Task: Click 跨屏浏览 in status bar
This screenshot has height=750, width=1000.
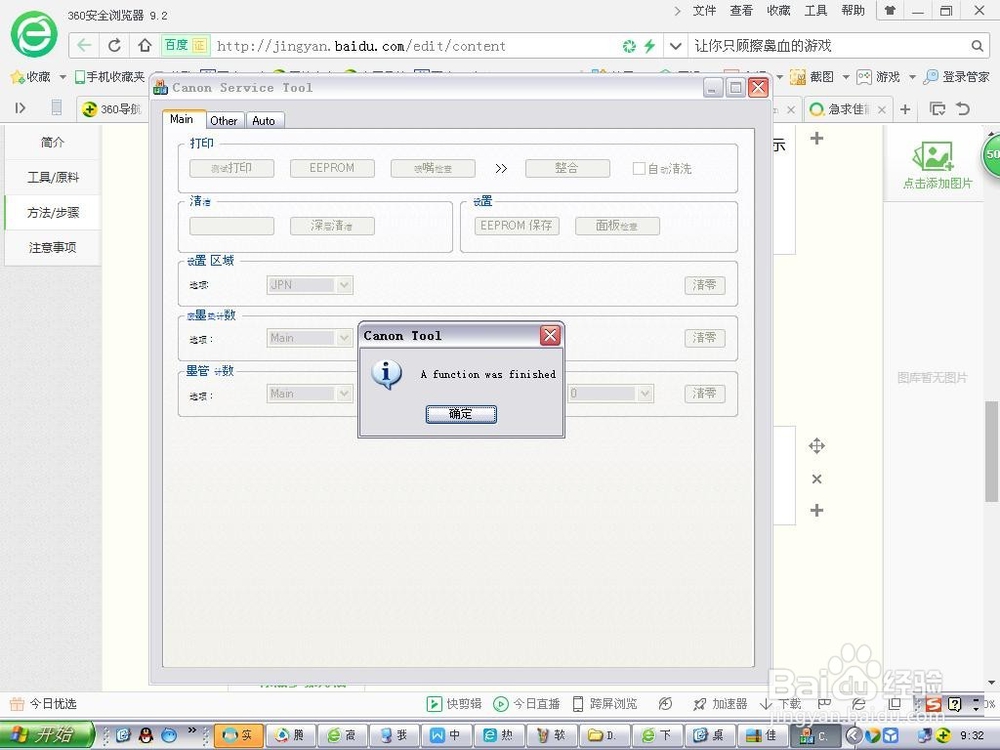Action: tap(605, 703)
